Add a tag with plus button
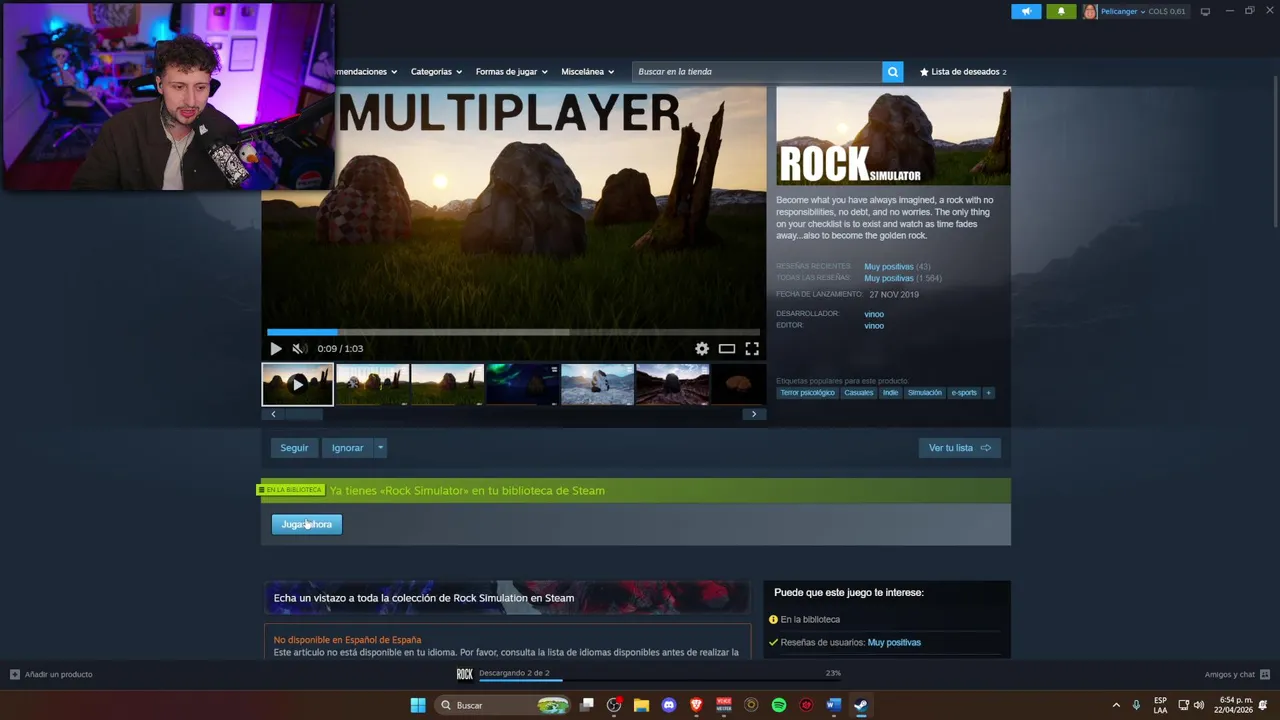This screenshot has height=720, width=1280. pyautogui.click(x=989, y=393)
